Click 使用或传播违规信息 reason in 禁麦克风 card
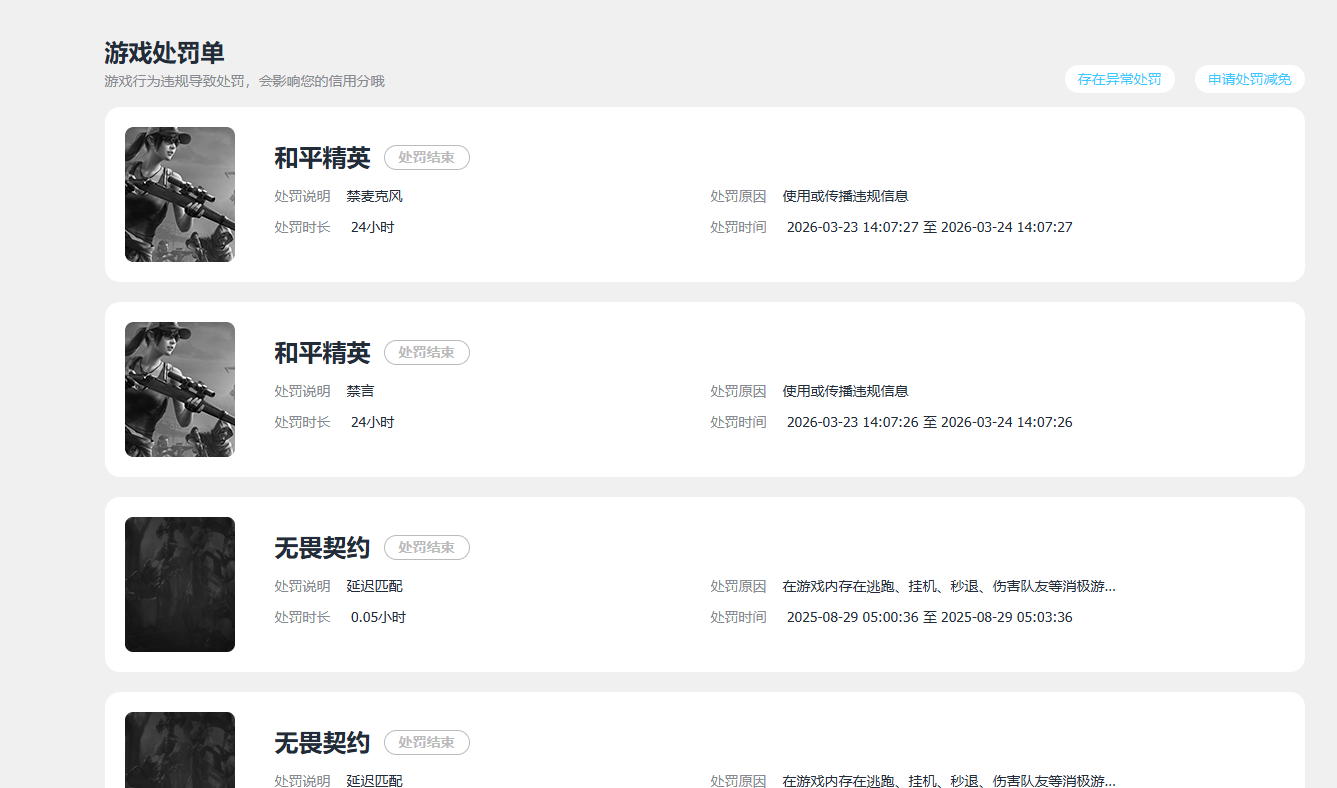 [846, 196]
